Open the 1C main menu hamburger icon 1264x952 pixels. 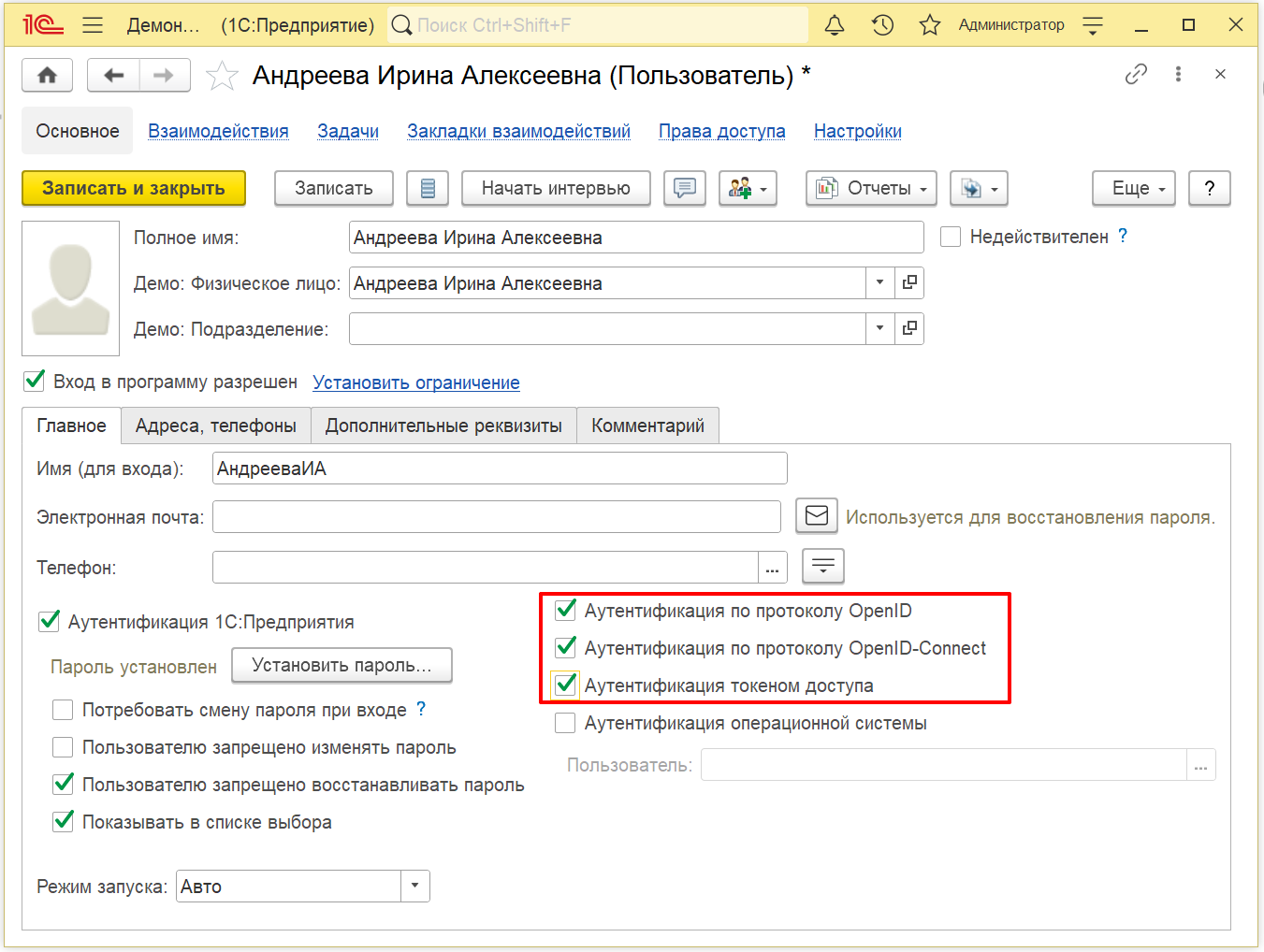click(93, 25)
